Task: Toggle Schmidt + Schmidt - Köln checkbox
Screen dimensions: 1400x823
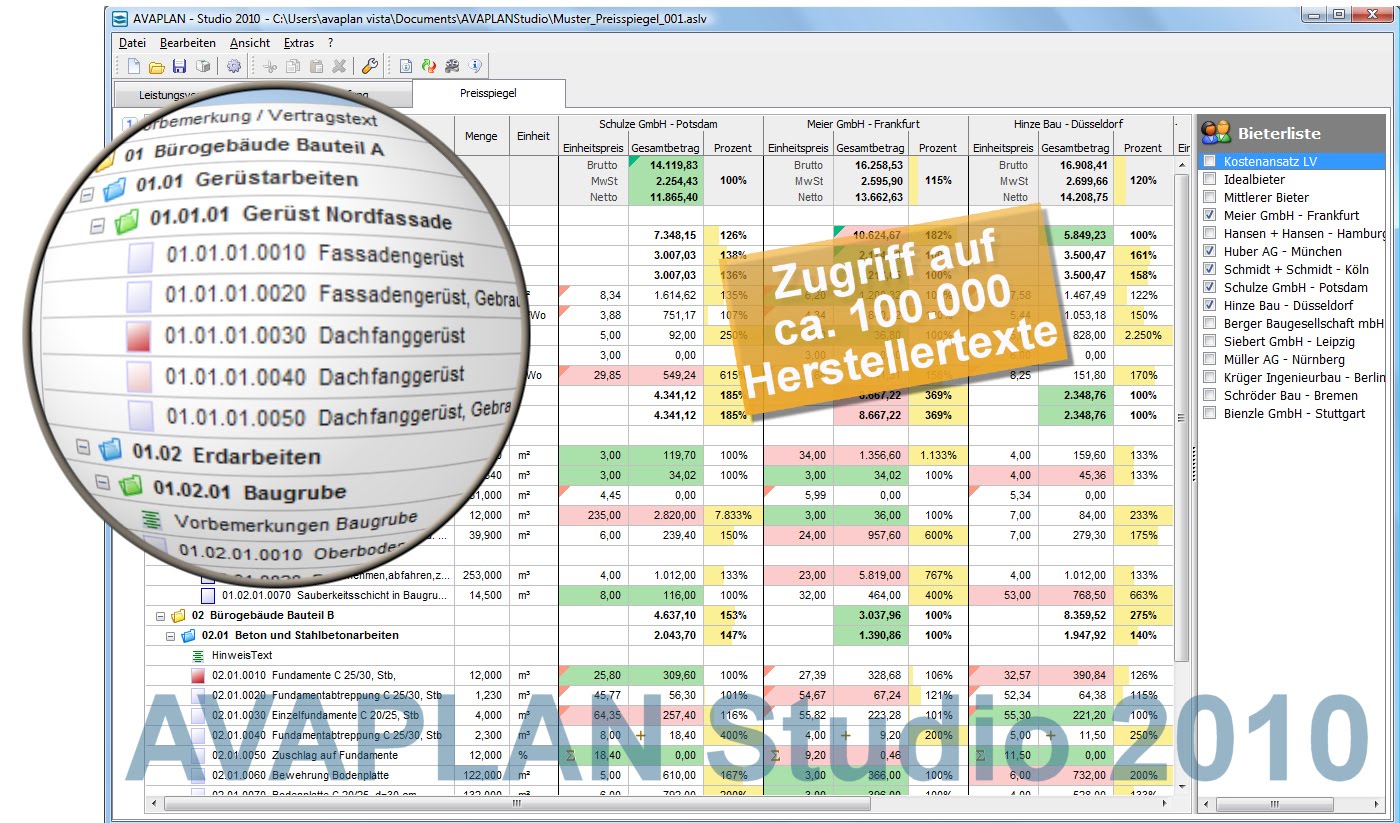Action: [x=1211, y=270]
